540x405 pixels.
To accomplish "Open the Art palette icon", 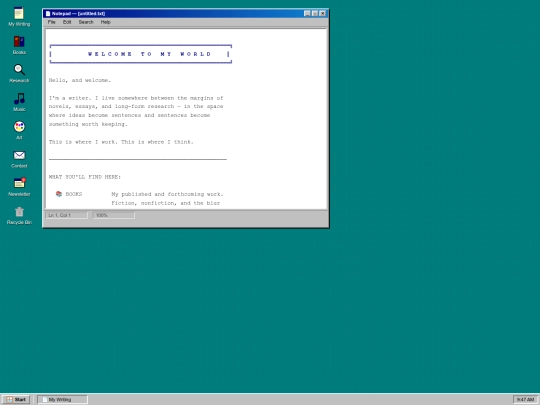I will coord(19,130).
